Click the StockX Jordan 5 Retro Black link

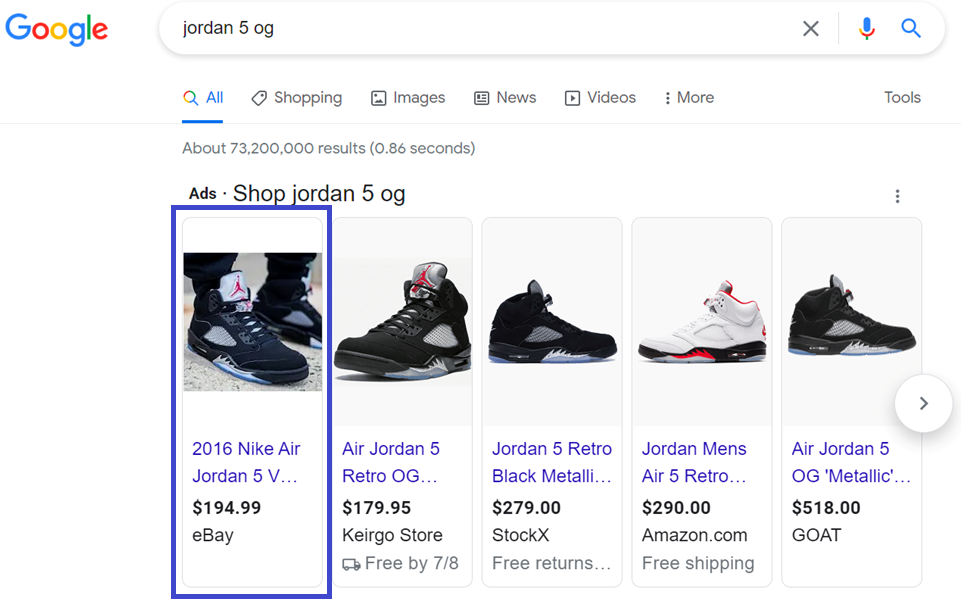tap(550, 462)
